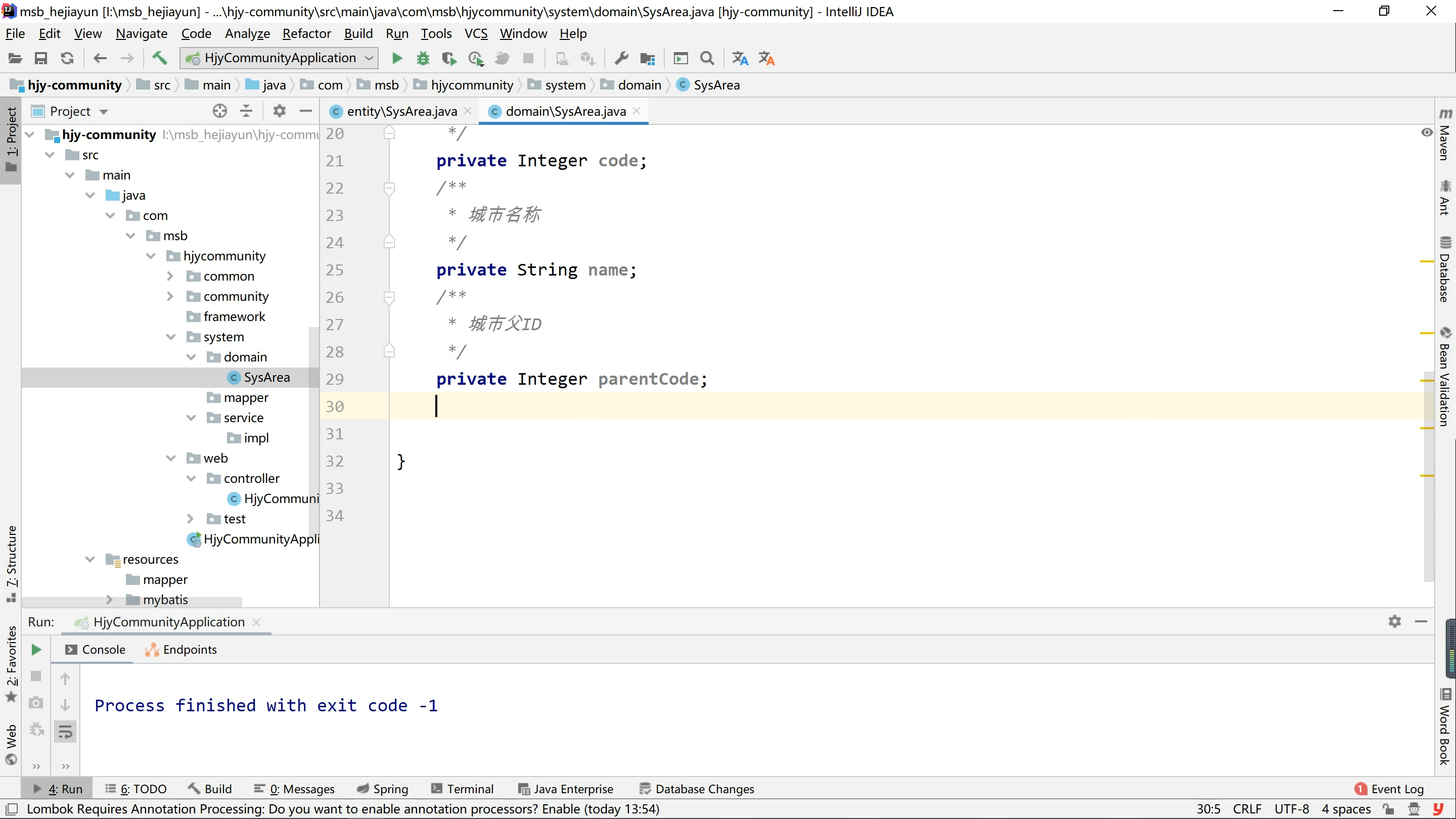The image size is (1456, 819).
Task: Select SysArea class in project tree
Action: click(x=267, y=377)
